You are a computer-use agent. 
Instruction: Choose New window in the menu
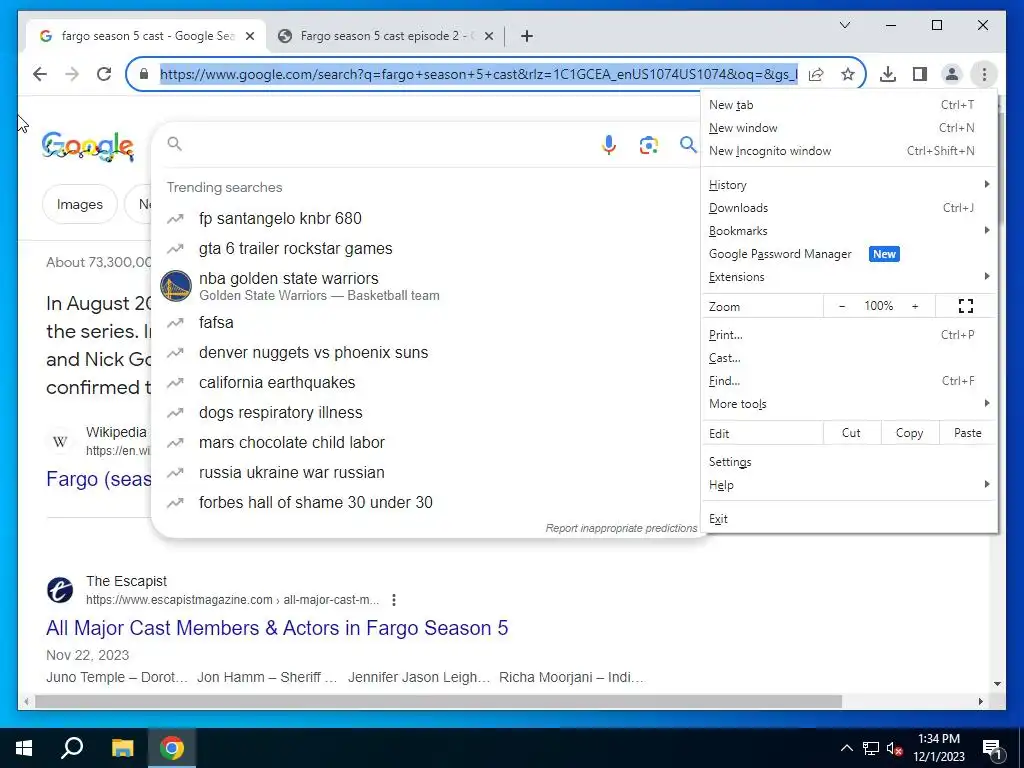[849, 127]
